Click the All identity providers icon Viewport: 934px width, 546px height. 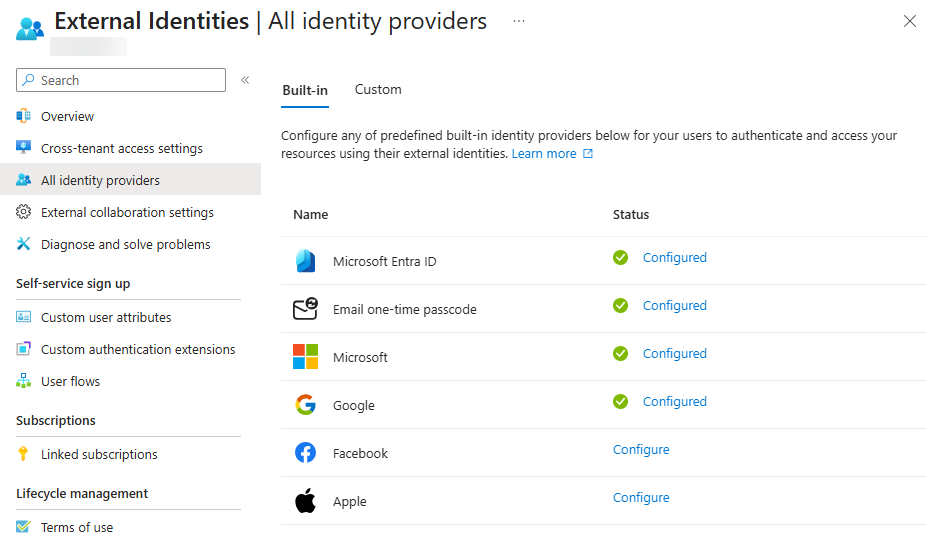(x=23, y=180)
